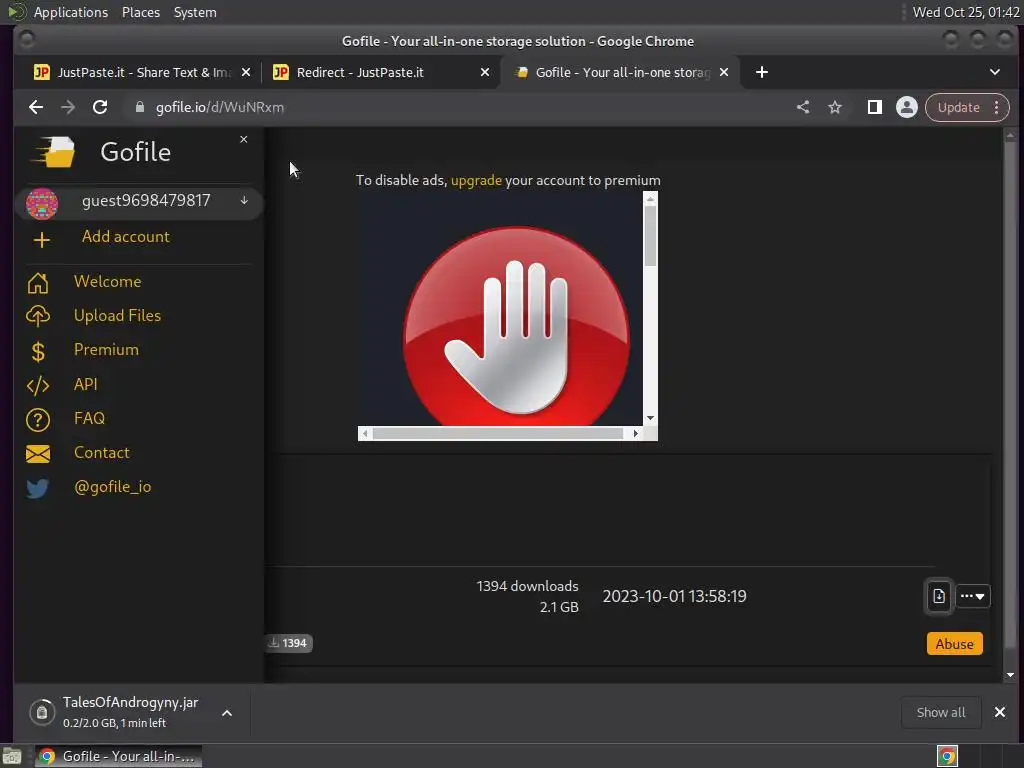Open the Upload Files link
Viewport: 1024px width, 768px height.
pos(117,315)
